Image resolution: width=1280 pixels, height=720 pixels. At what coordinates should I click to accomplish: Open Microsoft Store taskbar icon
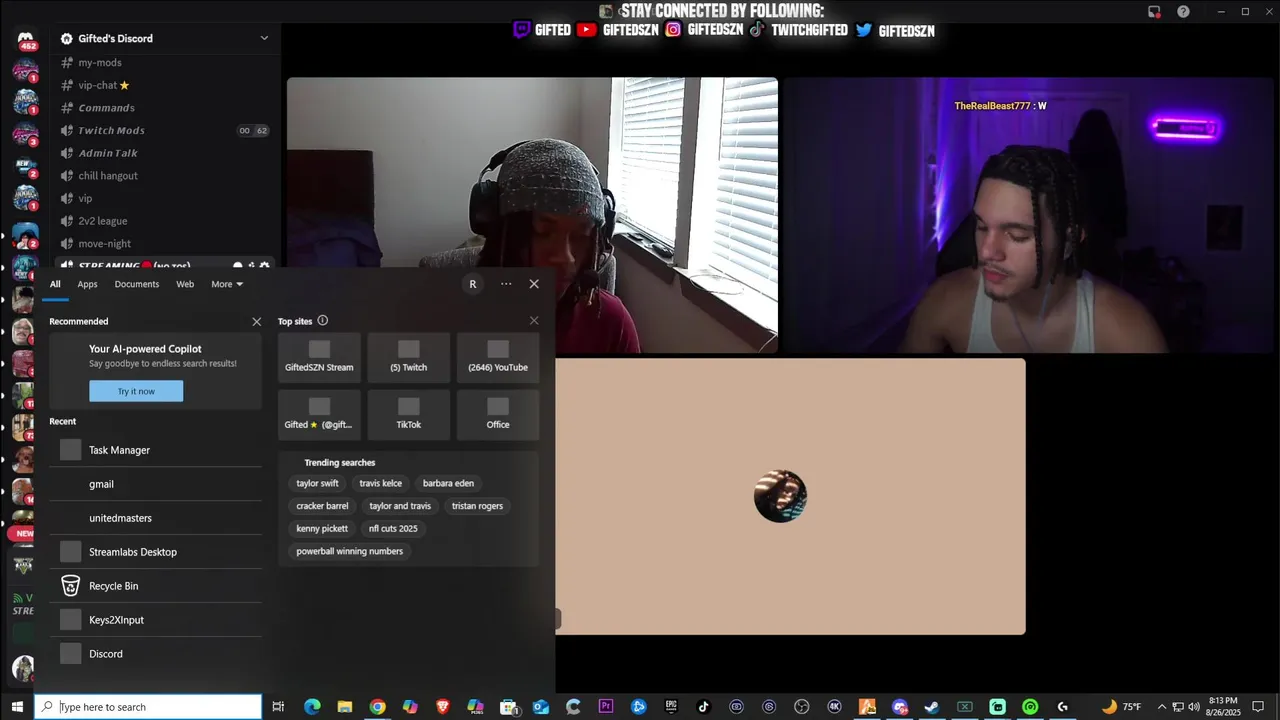[x=508, y=707]
